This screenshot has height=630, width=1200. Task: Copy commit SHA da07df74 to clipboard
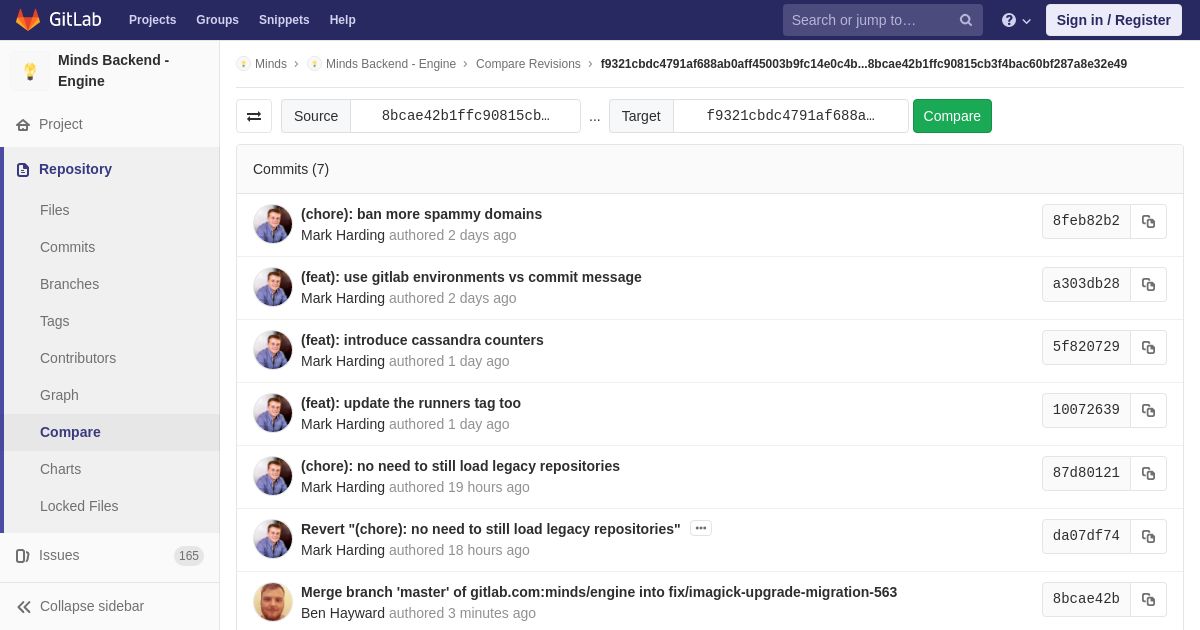1148,536
